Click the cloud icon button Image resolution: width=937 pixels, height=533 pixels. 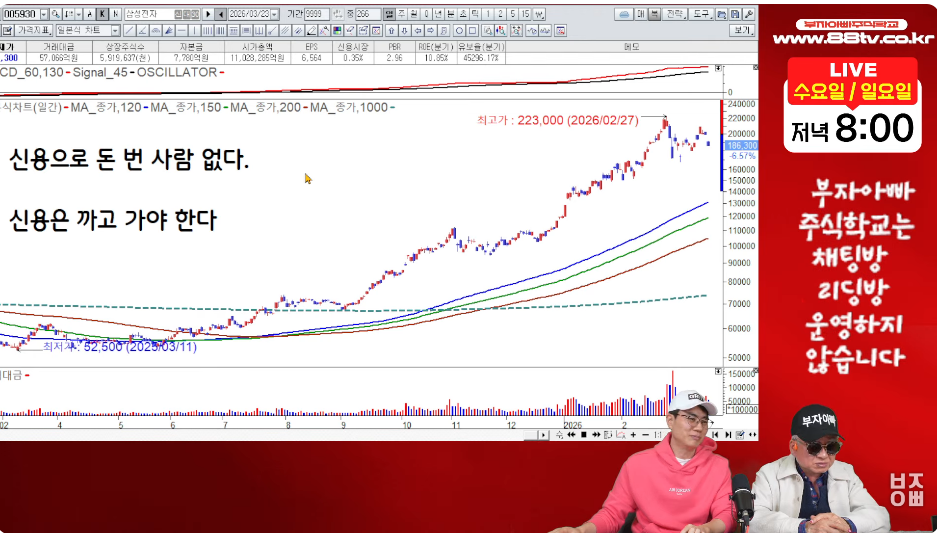point(624,14)
